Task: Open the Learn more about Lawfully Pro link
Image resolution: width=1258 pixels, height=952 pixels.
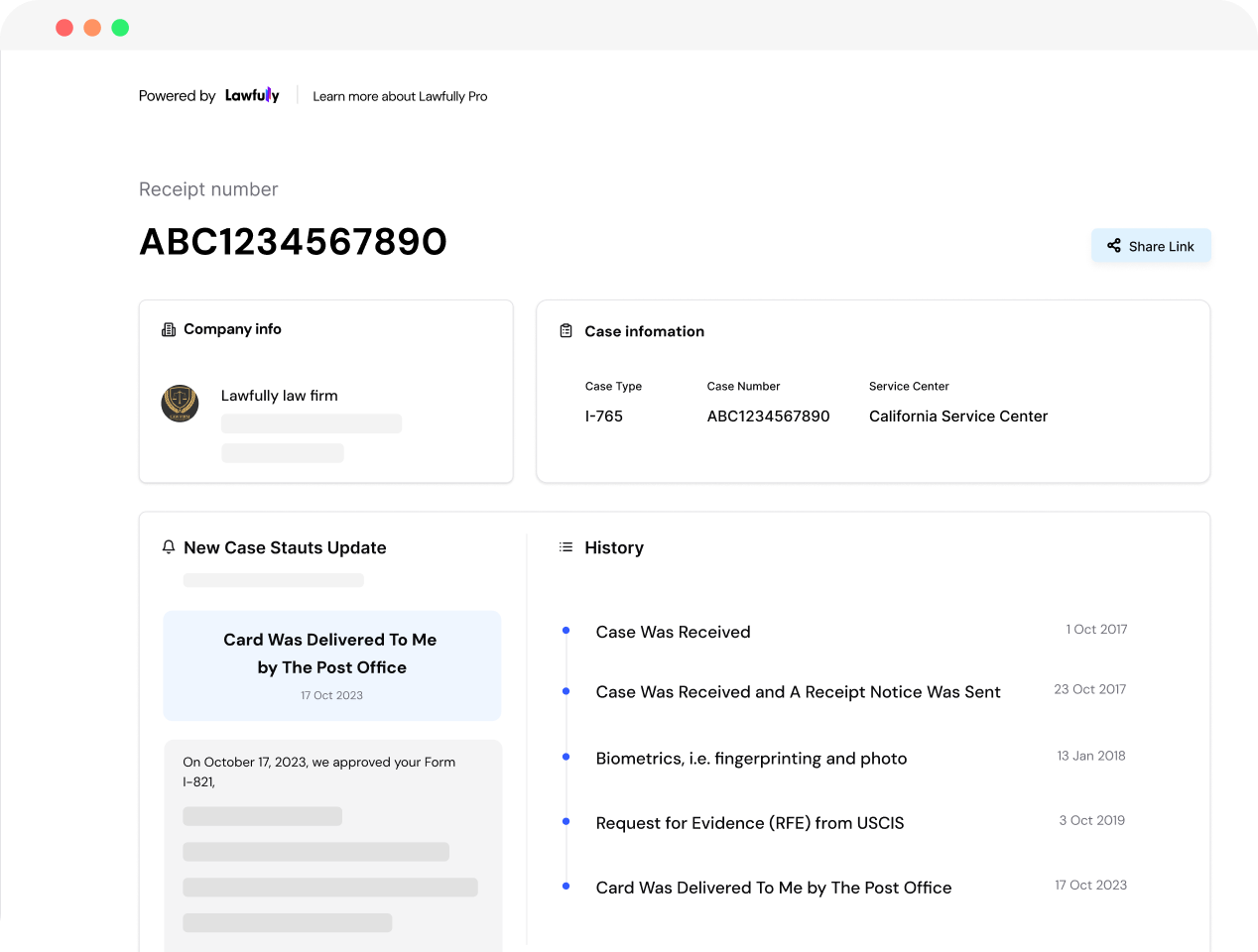Action: [400, 96]
